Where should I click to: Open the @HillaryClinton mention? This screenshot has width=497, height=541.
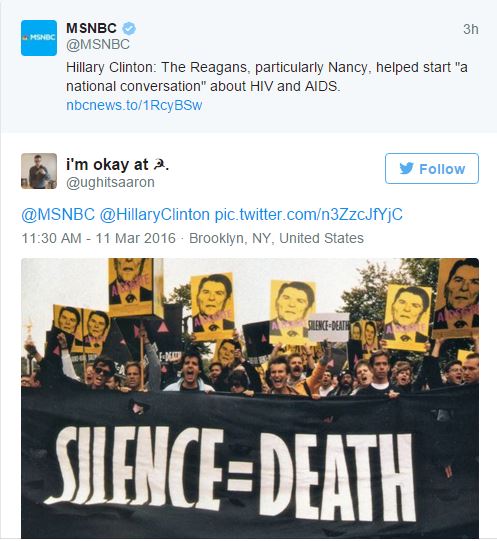pos(155,214)
